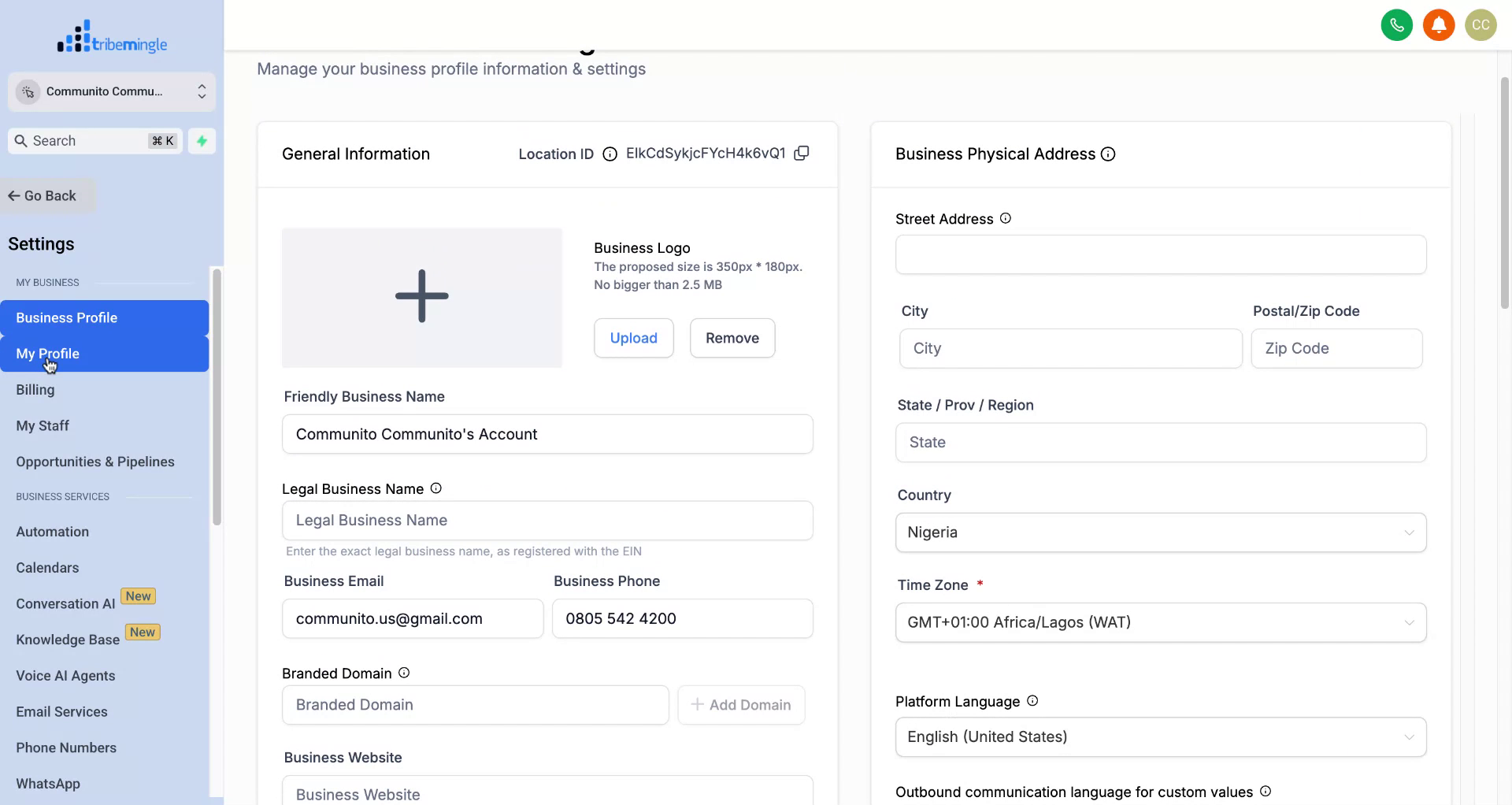Open the Platform Language dropdown
The image size is (1512, 805).
point(1160,736)
